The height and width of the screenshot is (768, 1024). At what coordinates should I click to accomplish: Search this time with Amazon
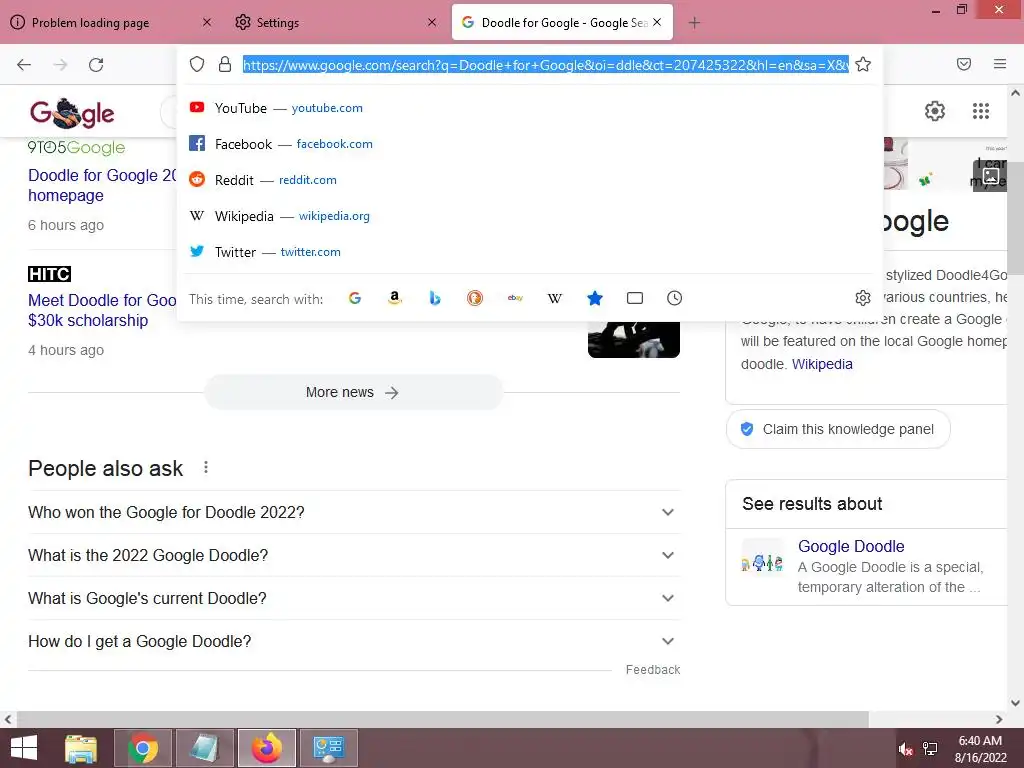point(394,298)
